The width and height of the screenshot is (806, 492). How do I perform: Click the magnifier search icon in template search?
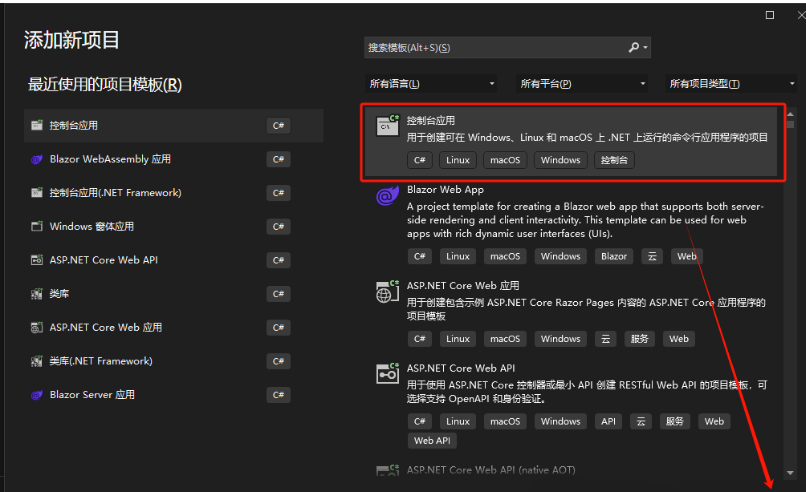coord(634,47)
